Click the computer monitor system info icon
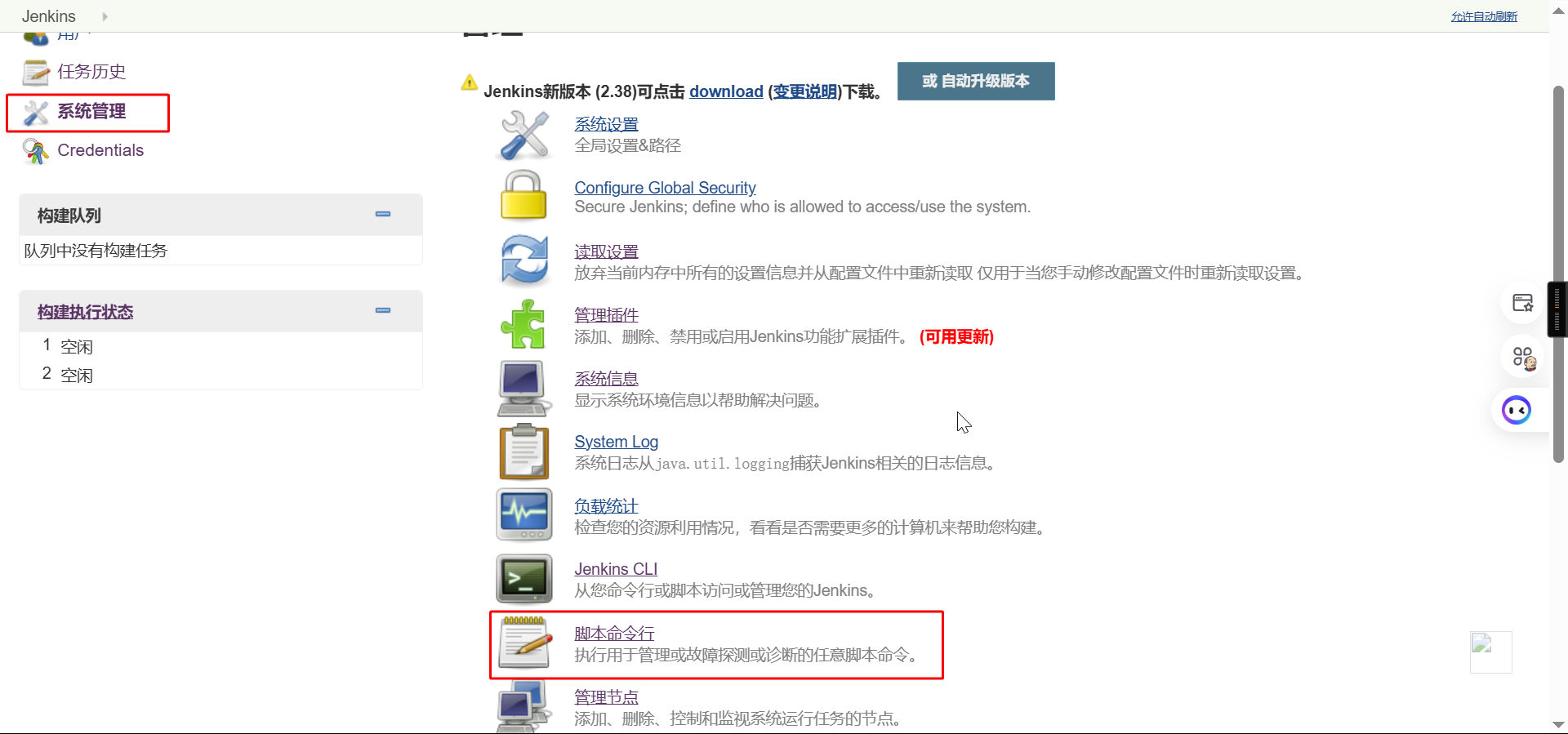The width and height of the screenshot is (1568, 734). point(523,388)
